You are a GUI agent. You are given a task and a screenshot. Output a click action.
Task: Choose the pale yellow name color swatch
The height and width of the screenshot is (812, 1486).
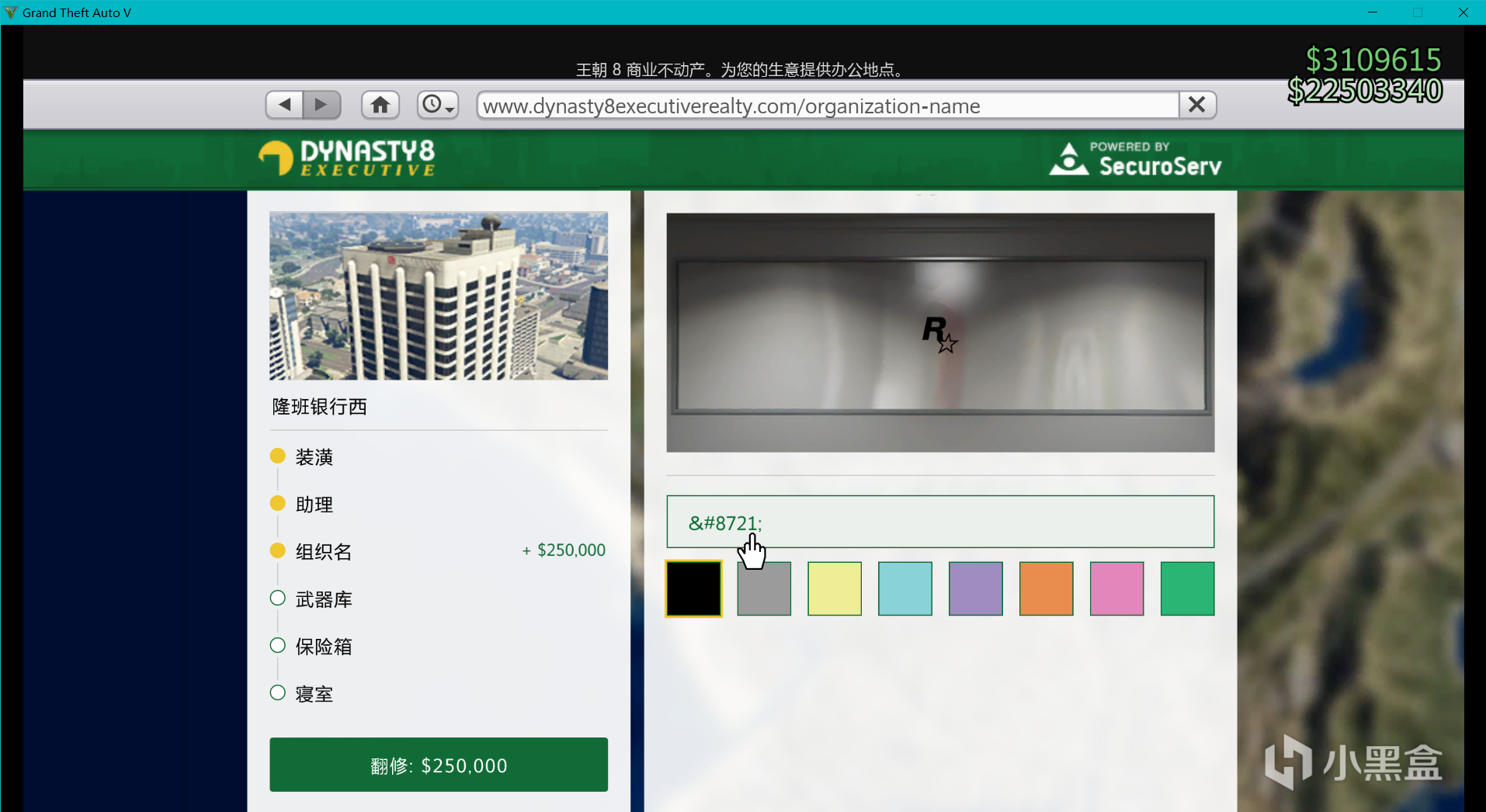(x=835, y=588)
